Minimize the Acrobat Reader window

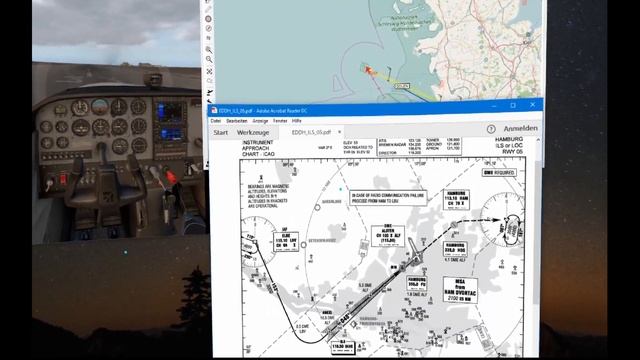(494, 105)
